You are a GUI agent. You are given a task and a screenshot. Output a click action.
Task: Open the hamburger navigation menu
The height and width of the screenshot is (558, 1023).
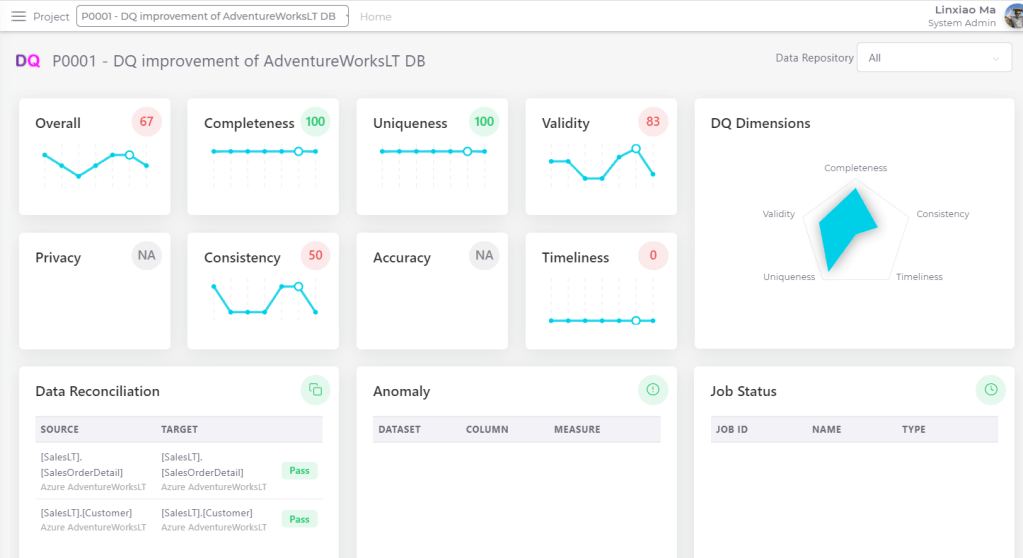18,17
